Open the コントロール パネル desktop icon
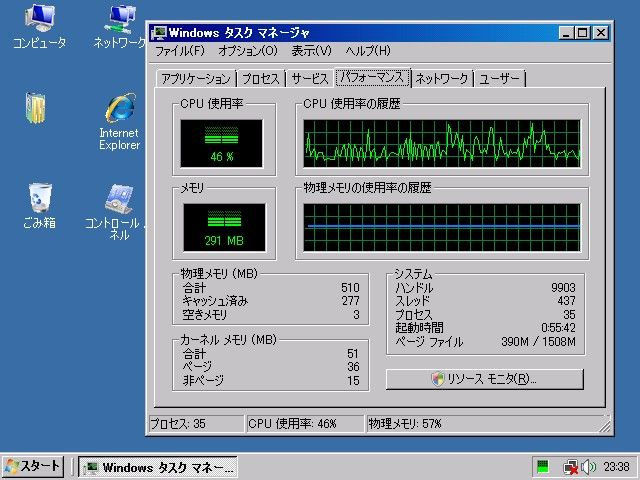The image size is (640, 480). click(x=119, y=198)
